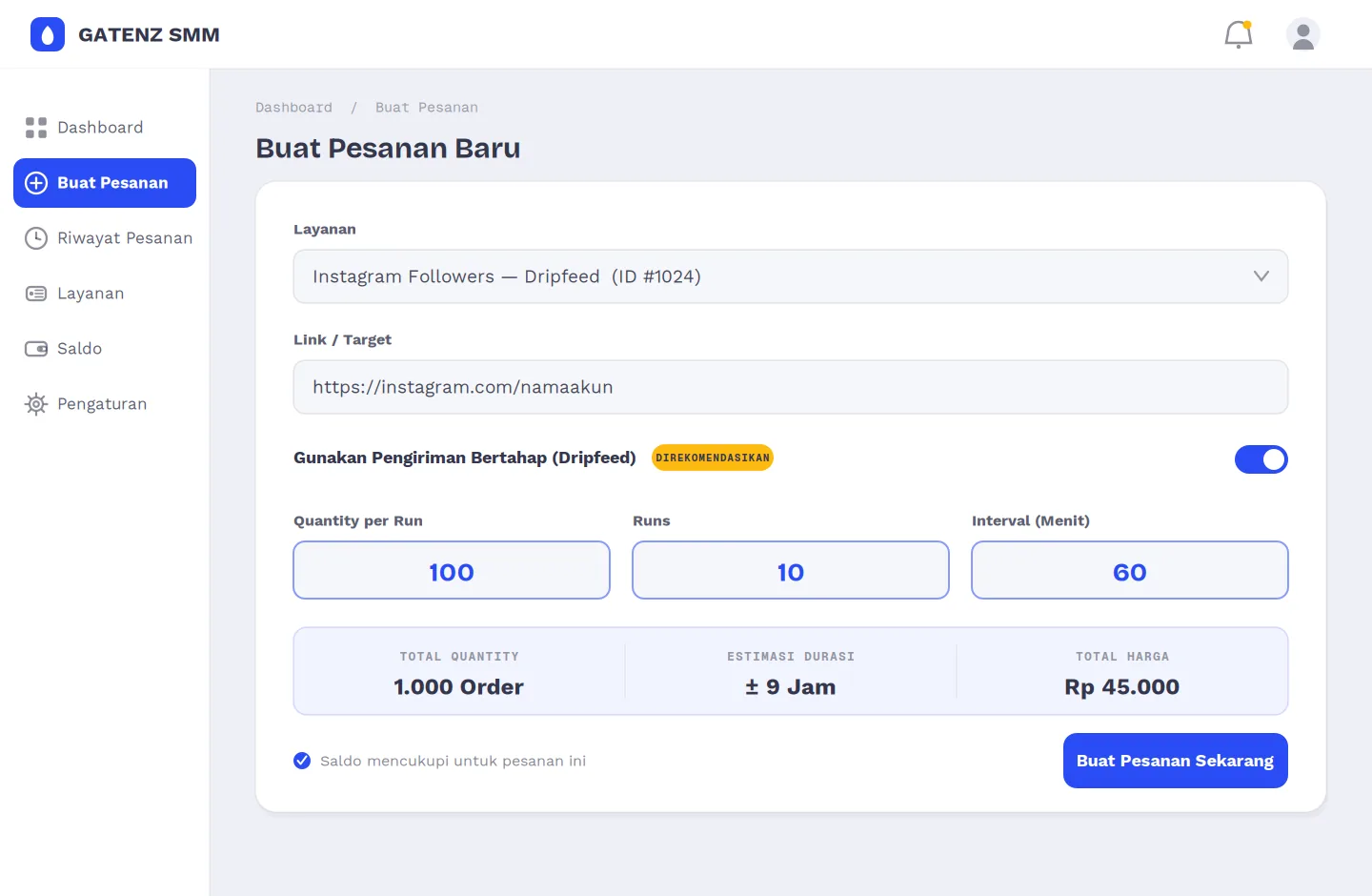
Task: Click the Buat Pesanan breadcrumb text
Action: (427, 108)
